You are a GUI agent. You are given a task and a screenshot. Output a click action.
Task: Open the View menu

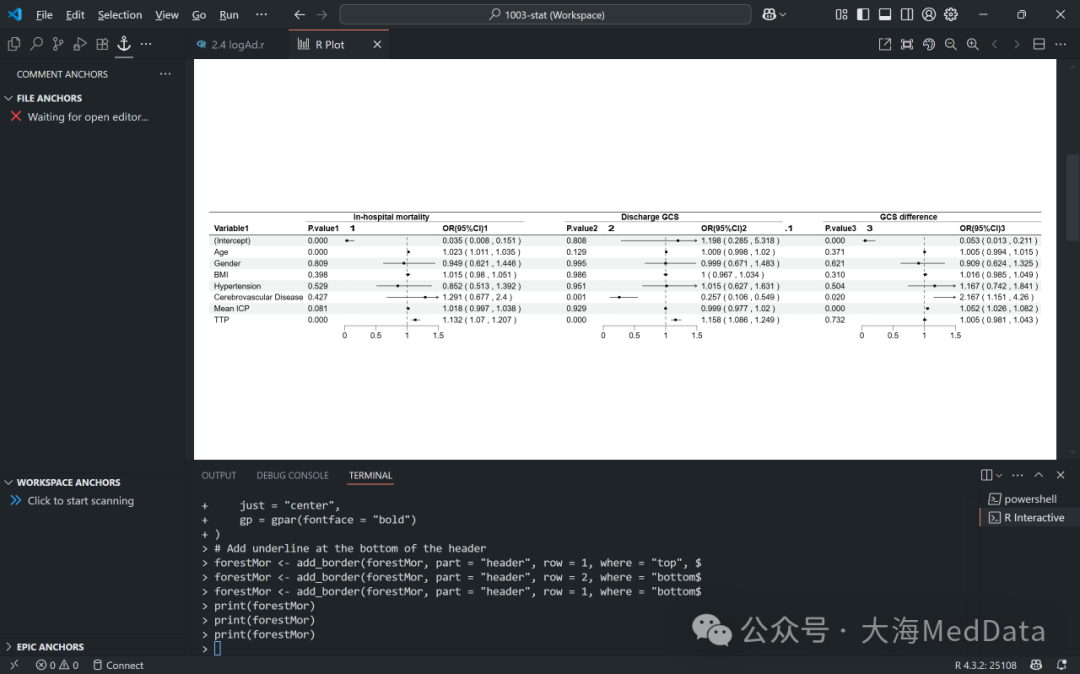point(167,14)
